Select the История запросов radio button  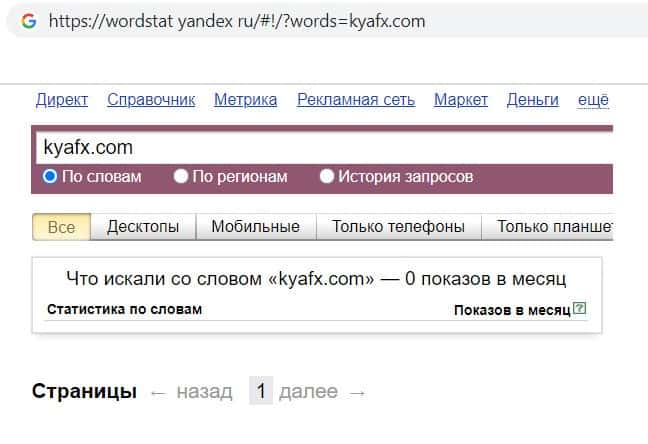point(326,177)
